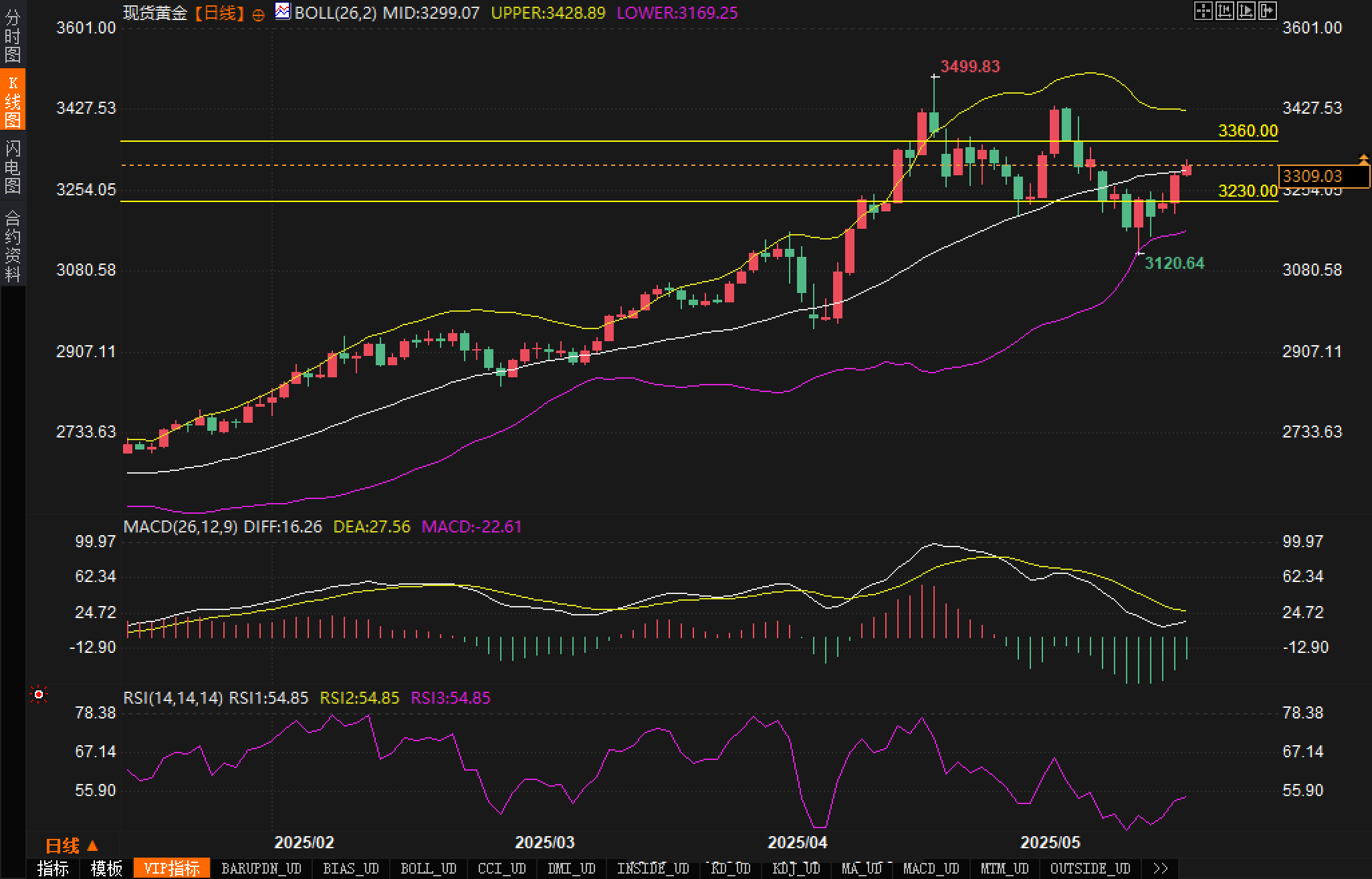Click the MACD(26,12,9) panel label
Viewport: 1372px width, 879px height.
[x=181, y=526]
